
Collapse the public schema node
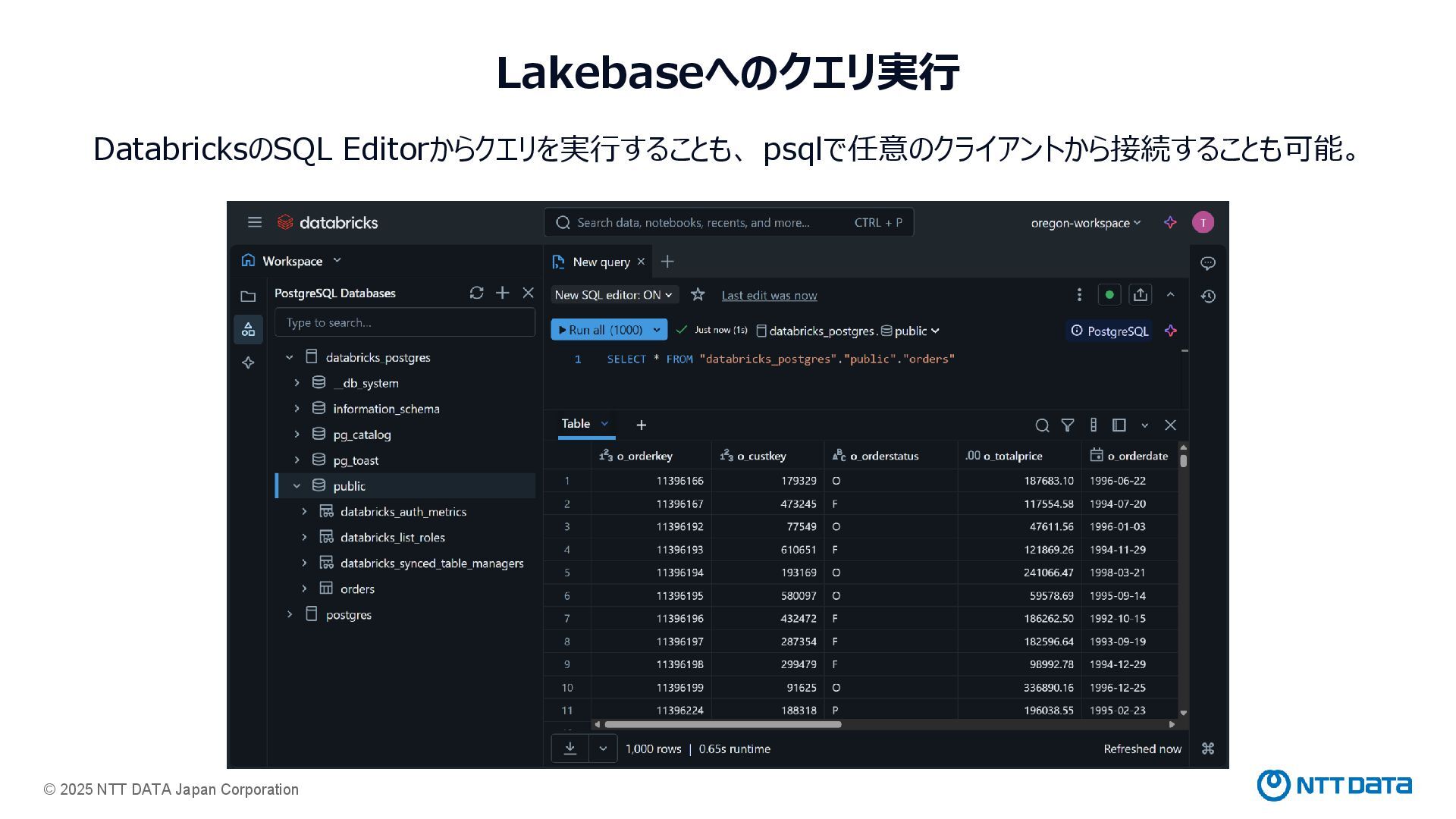[297, 486]
